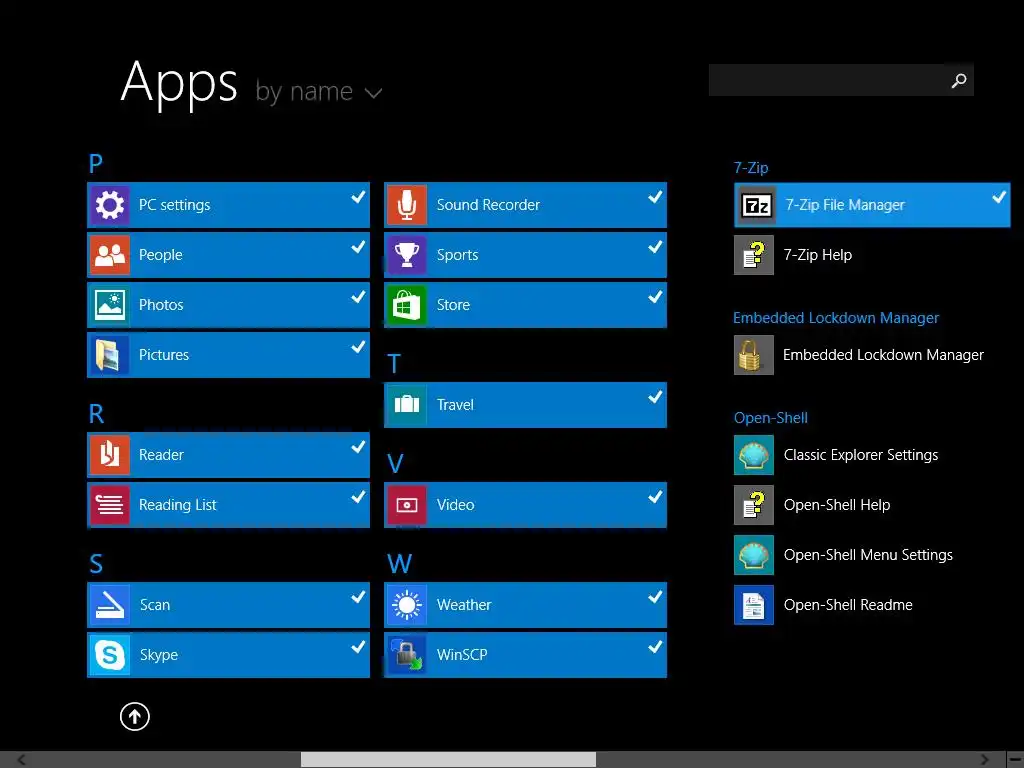Deselect the 7-Zip File Manager checkmark

pos(999,197)
